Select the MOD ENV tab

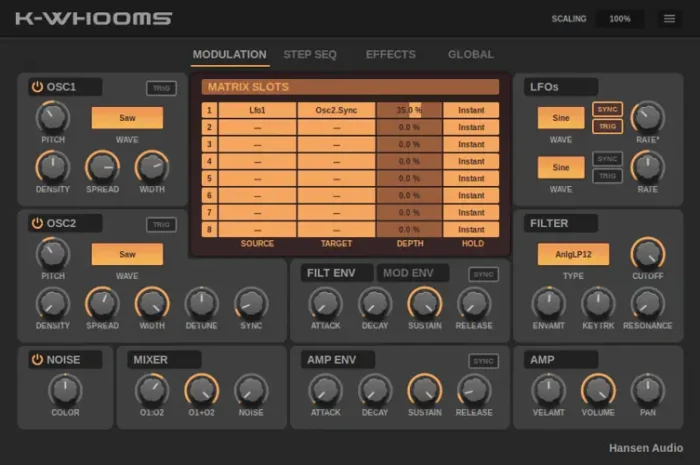413,273
